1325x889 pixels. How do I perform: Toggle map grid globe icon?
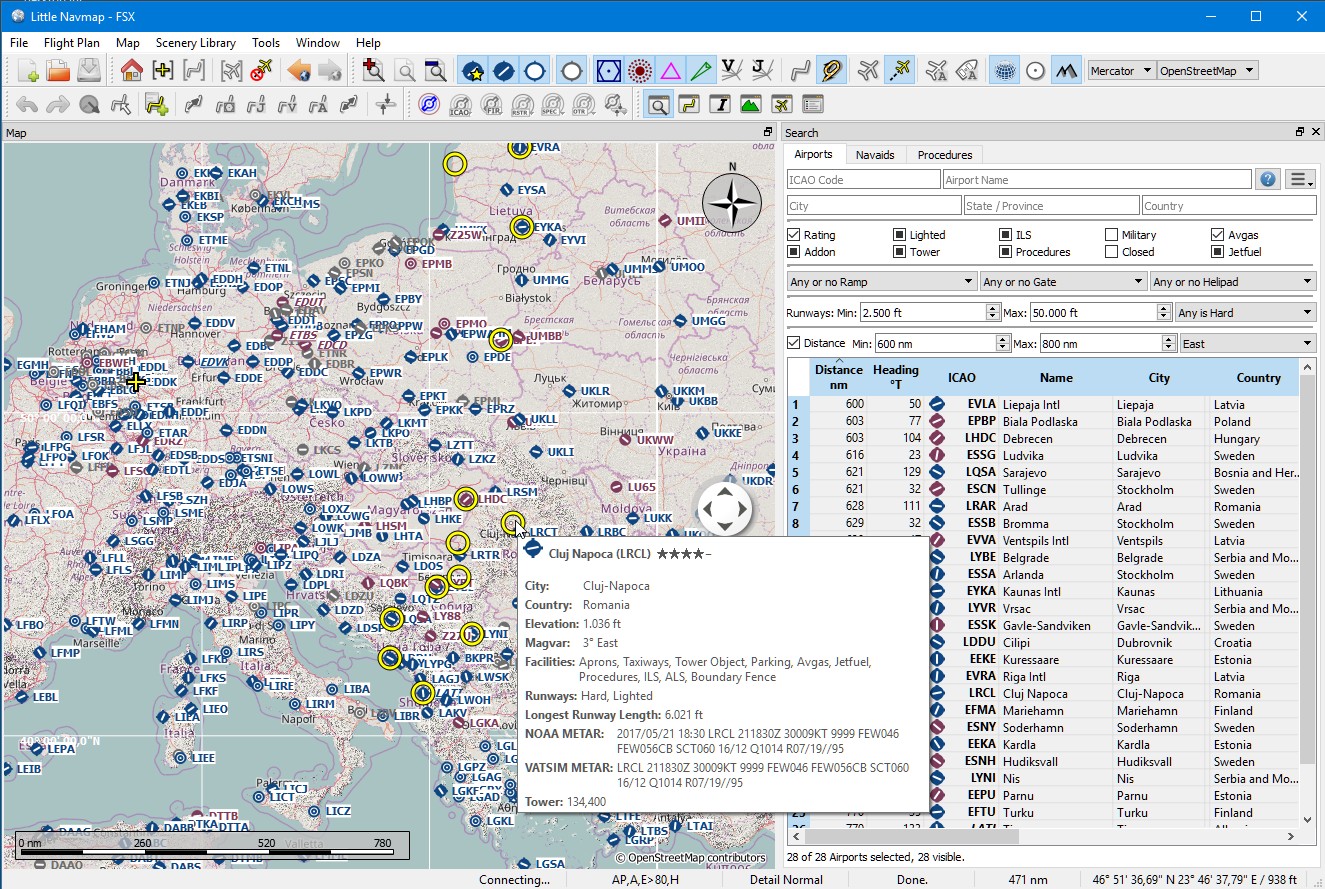coord(1005,71)
